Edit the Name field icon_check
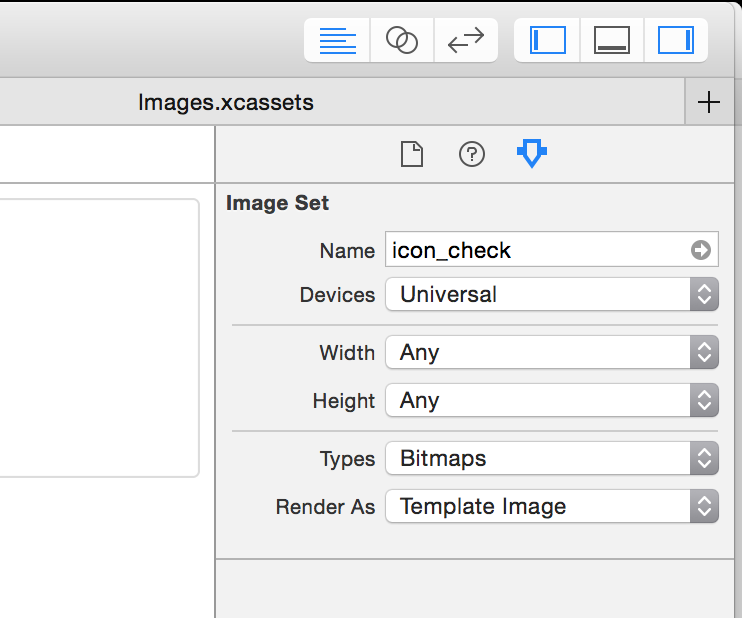This screenshot has width=742, height=618. coord(552,250)
